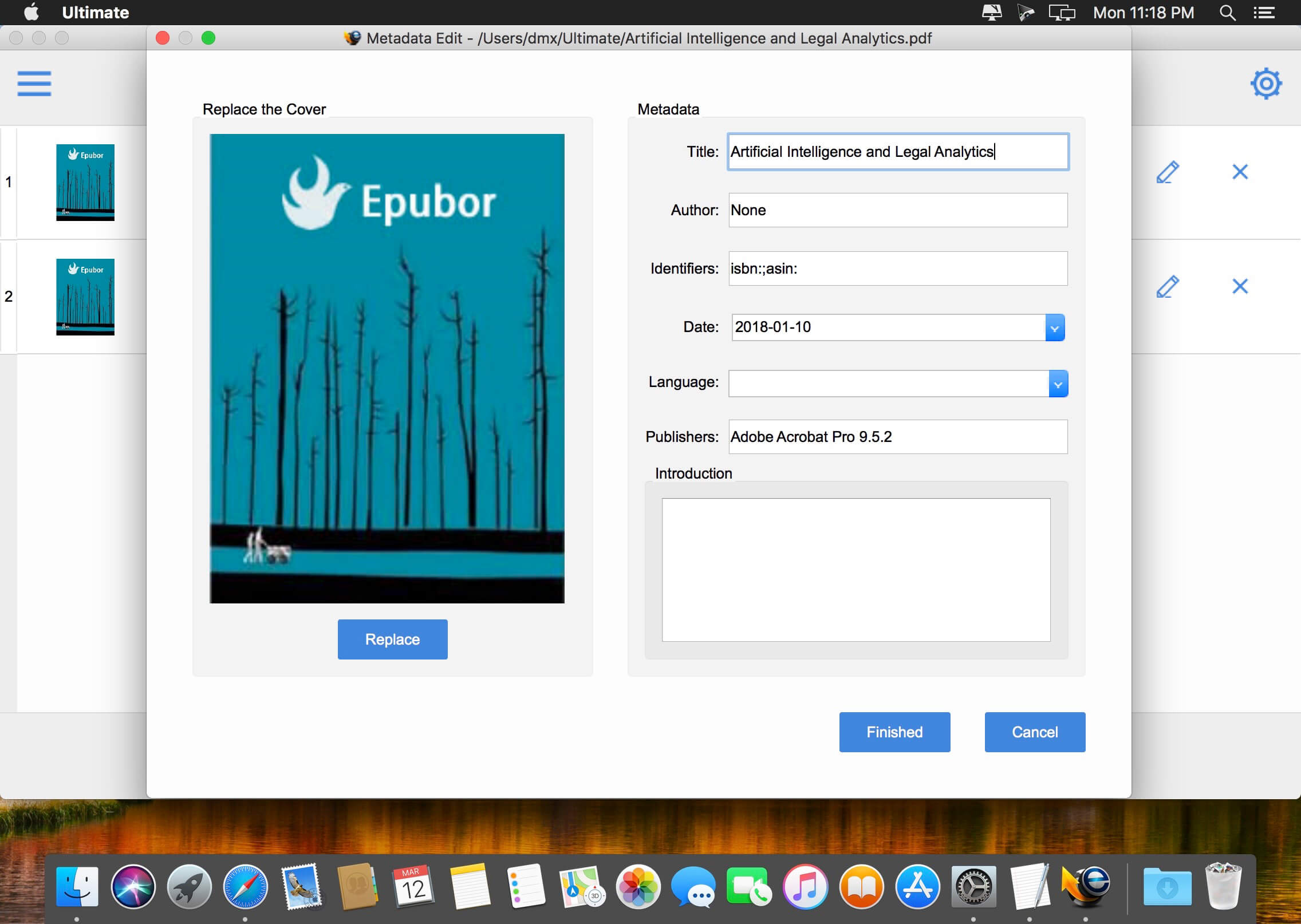Click the Author metadata input field
The width and height of the screenshot is (1301, 924).
point(896,210)
